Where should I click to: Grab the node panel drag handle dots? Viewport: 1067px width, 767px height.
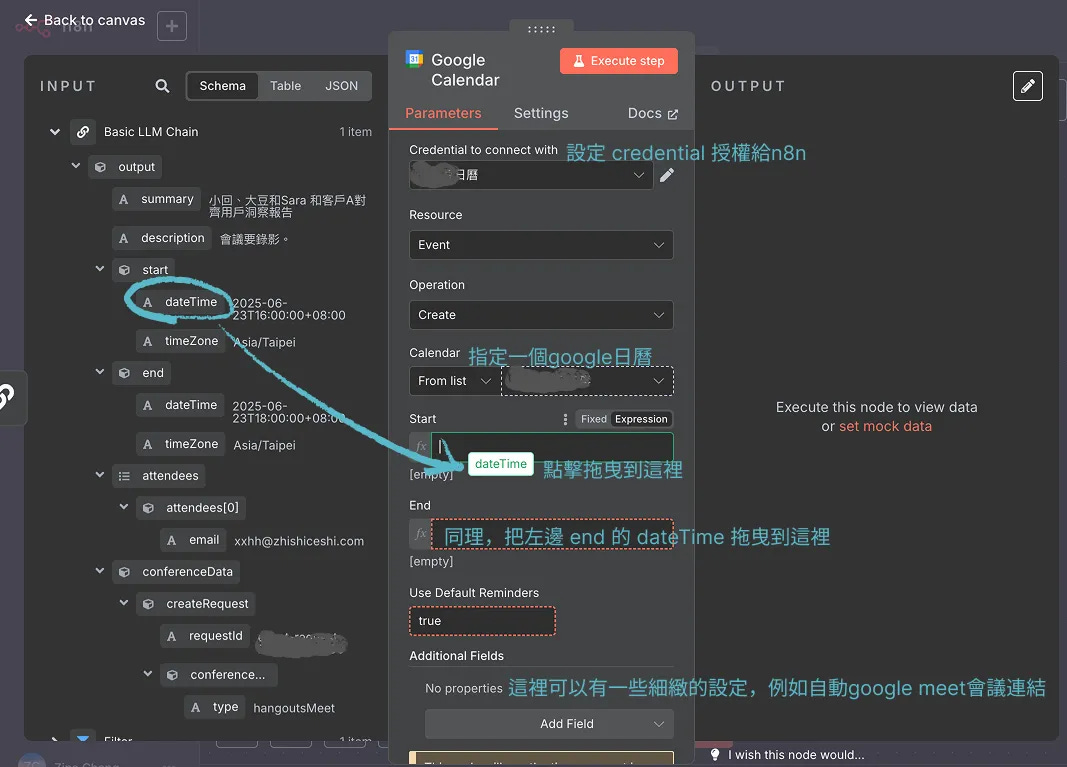point(542,29)
